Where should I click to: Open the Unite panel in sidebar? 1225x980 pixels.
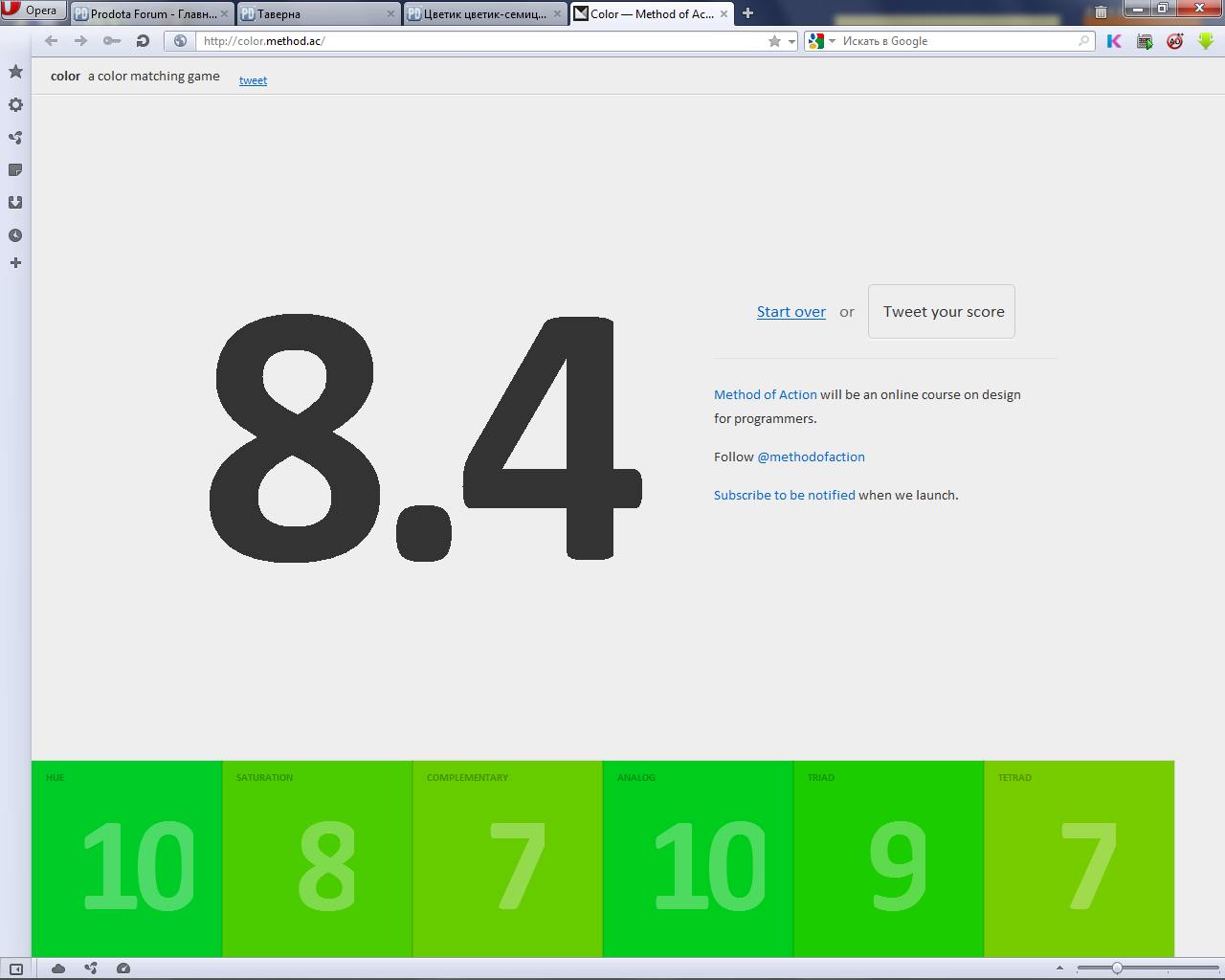15,137
